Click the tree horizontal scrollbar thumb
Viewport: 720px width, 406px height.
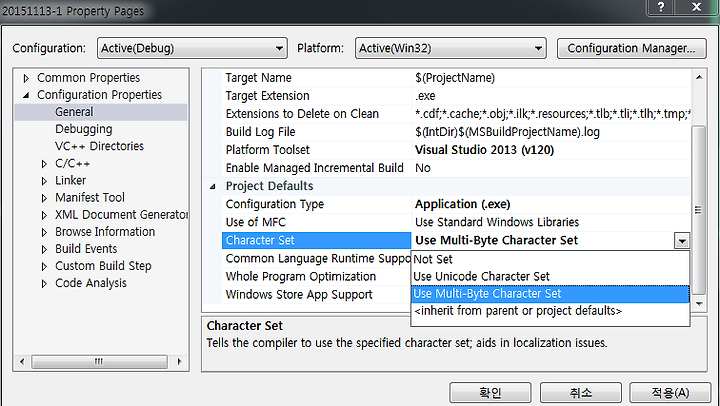click(x=99, y=361)
